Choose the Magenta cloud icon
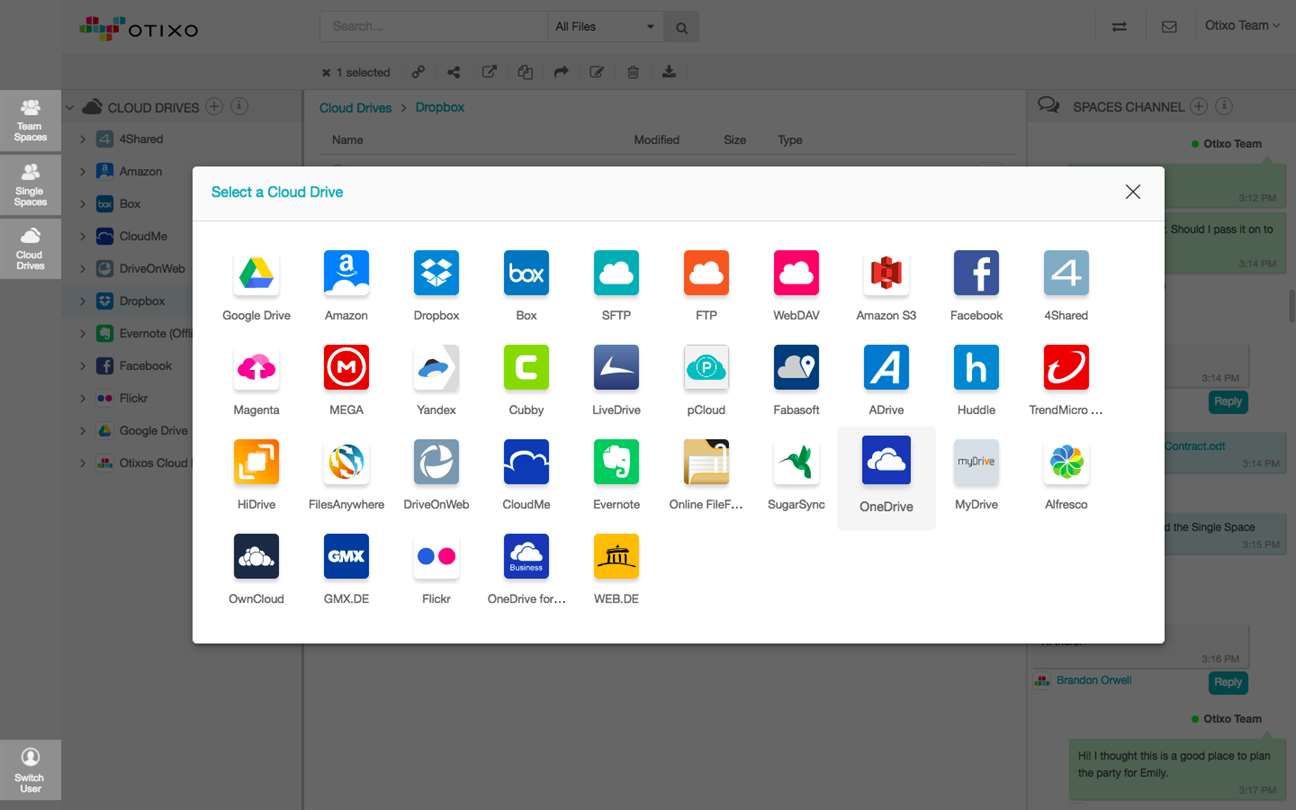 coord(256,367)
